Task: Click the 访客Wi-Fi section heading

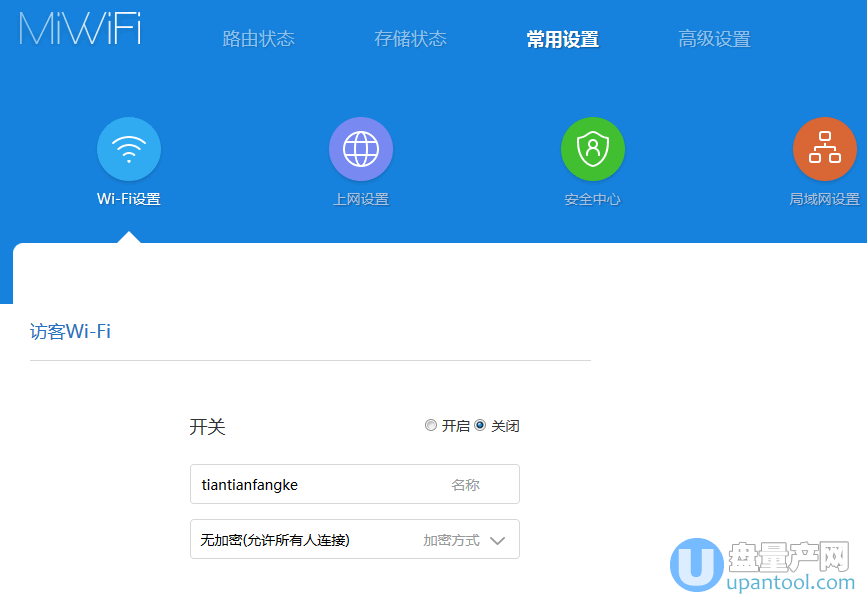Action: (x=70, y=331)
